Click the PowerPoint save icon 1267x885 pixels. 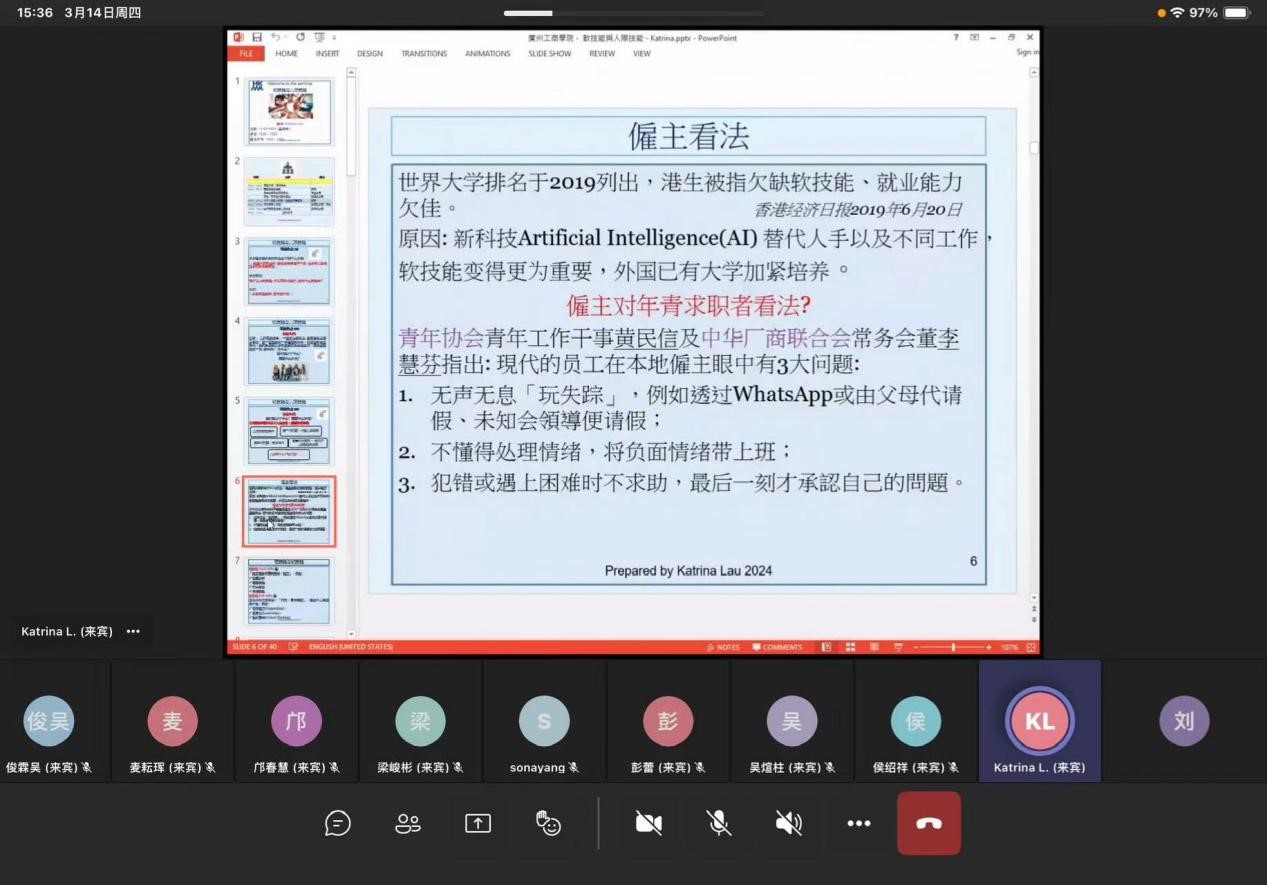[x=257, y=38]
